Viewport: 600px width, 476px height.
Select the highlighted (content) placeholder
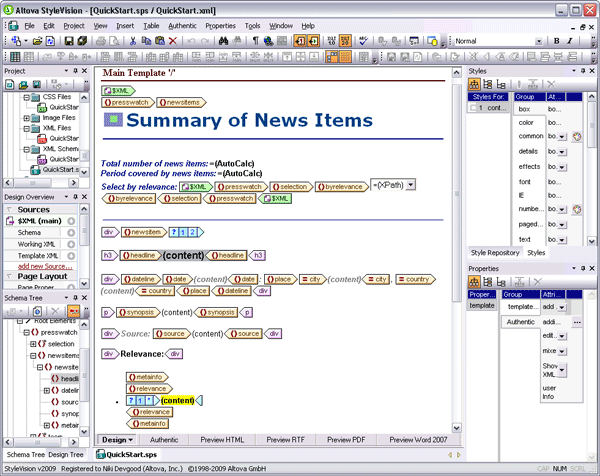[x=178, y=401]
